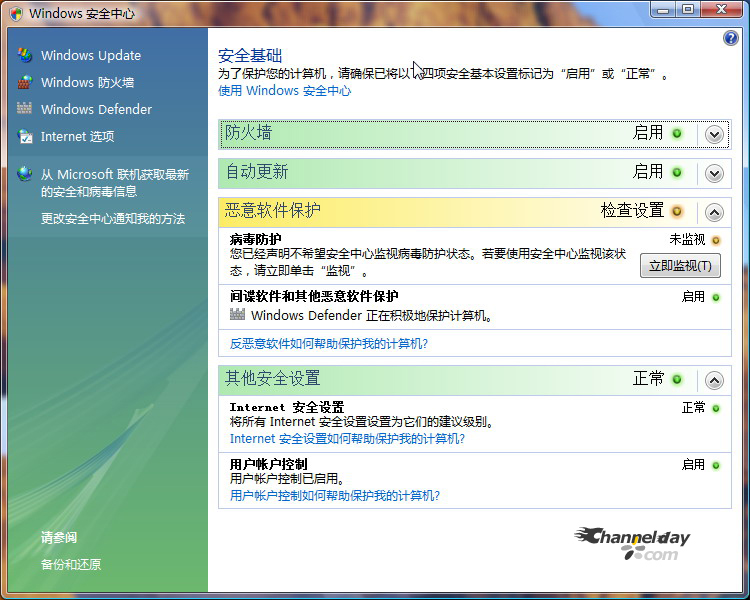Click the Windows Security Center shield title icon

click(x=16, y=13)
